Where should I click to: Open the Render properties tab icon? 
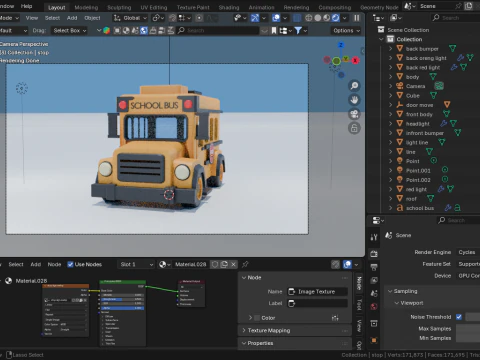(374, 254)
